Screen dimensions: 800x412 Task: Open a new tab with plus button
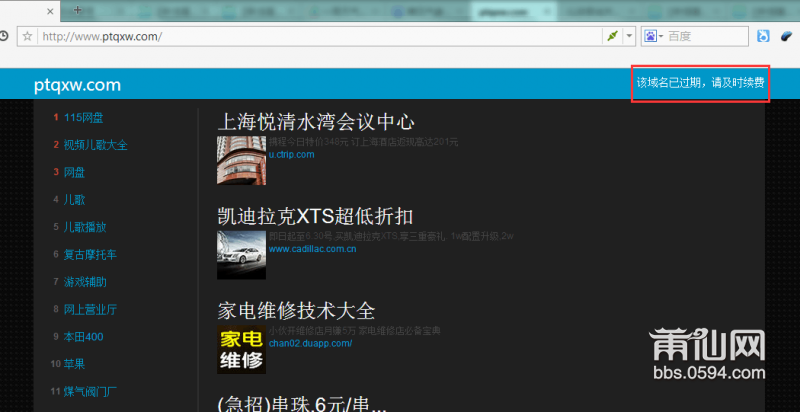pyautogui.click(x=77, y=10)
